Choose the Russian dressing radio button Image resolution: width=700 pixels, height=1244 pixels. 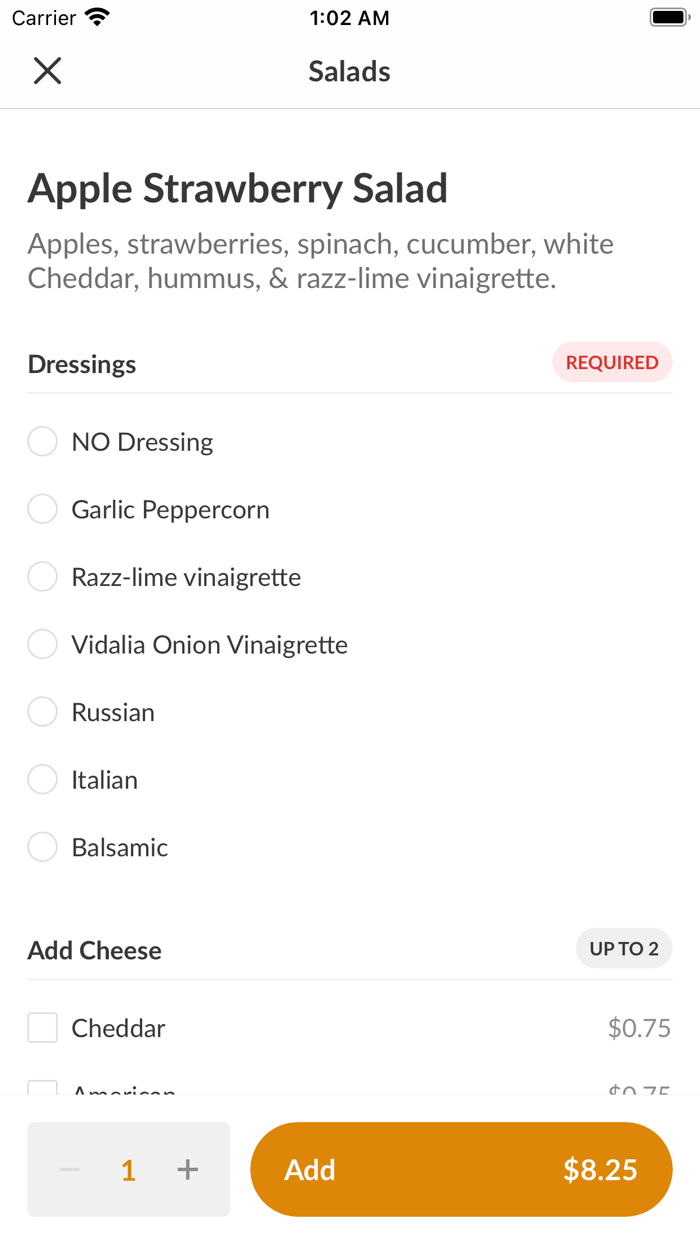[x=42, y=712]
